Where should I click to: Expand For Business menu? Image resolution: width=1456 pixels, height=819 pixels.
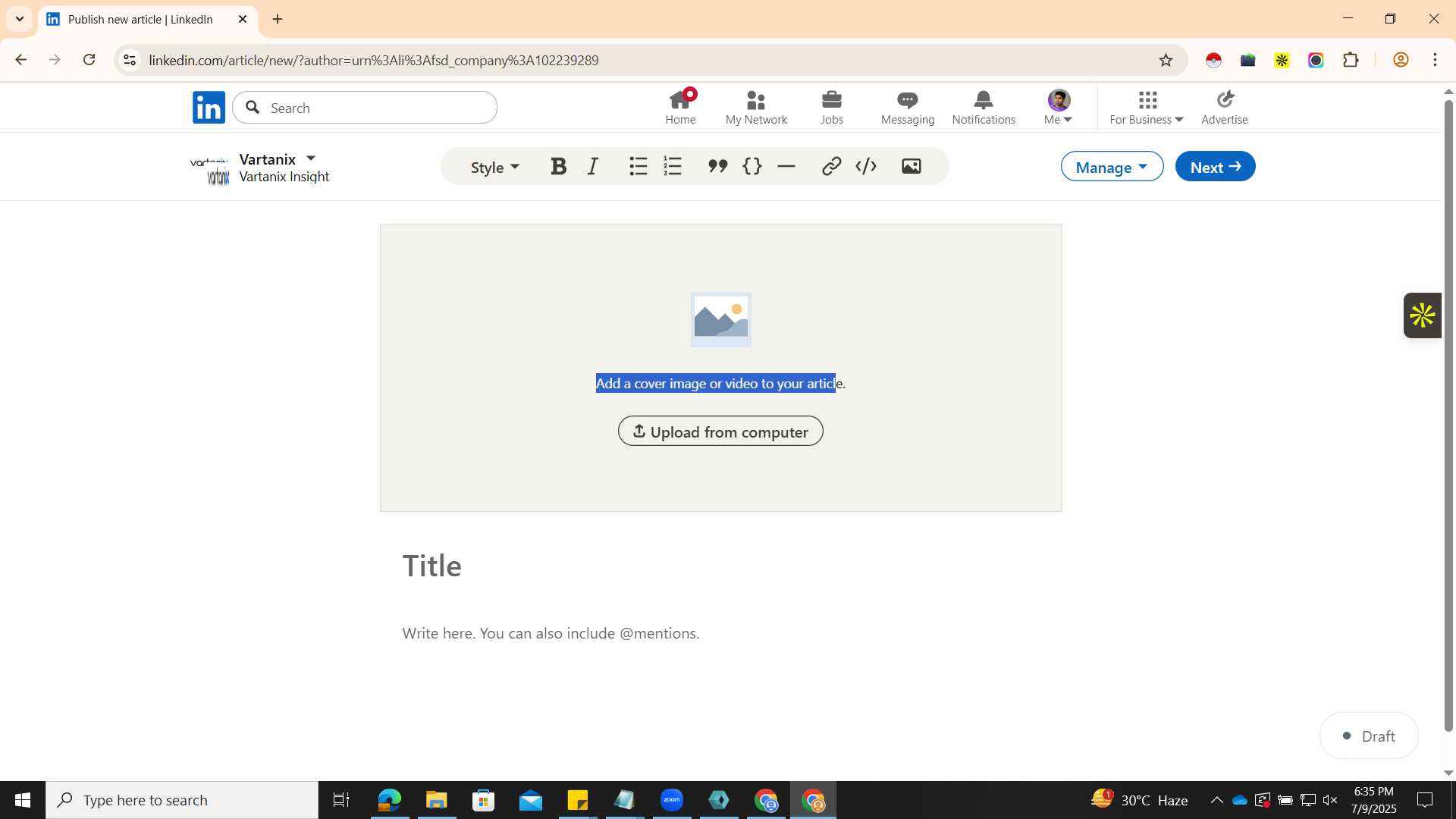1147,107
